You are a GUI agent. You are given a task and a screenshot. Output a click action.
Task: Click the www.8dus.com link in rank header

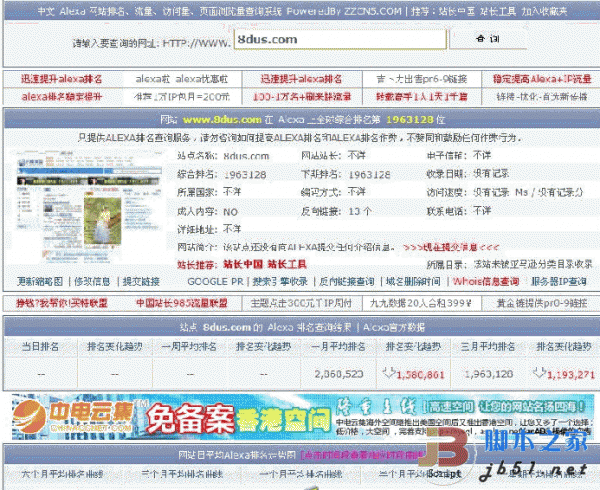click(x=222, y=120)
